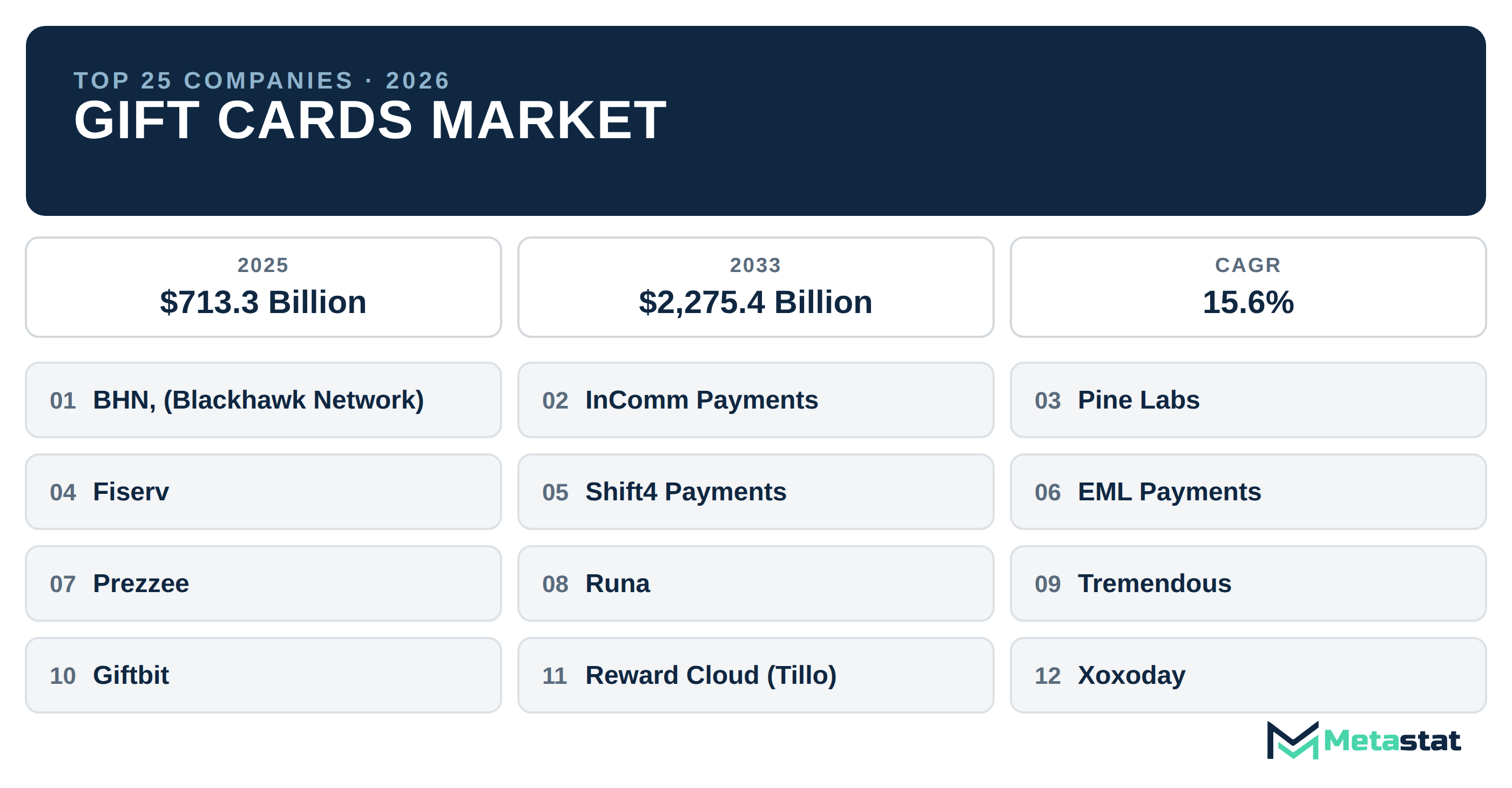Select the Giftbit company name

pyautogui.click(x=131, y=675)
